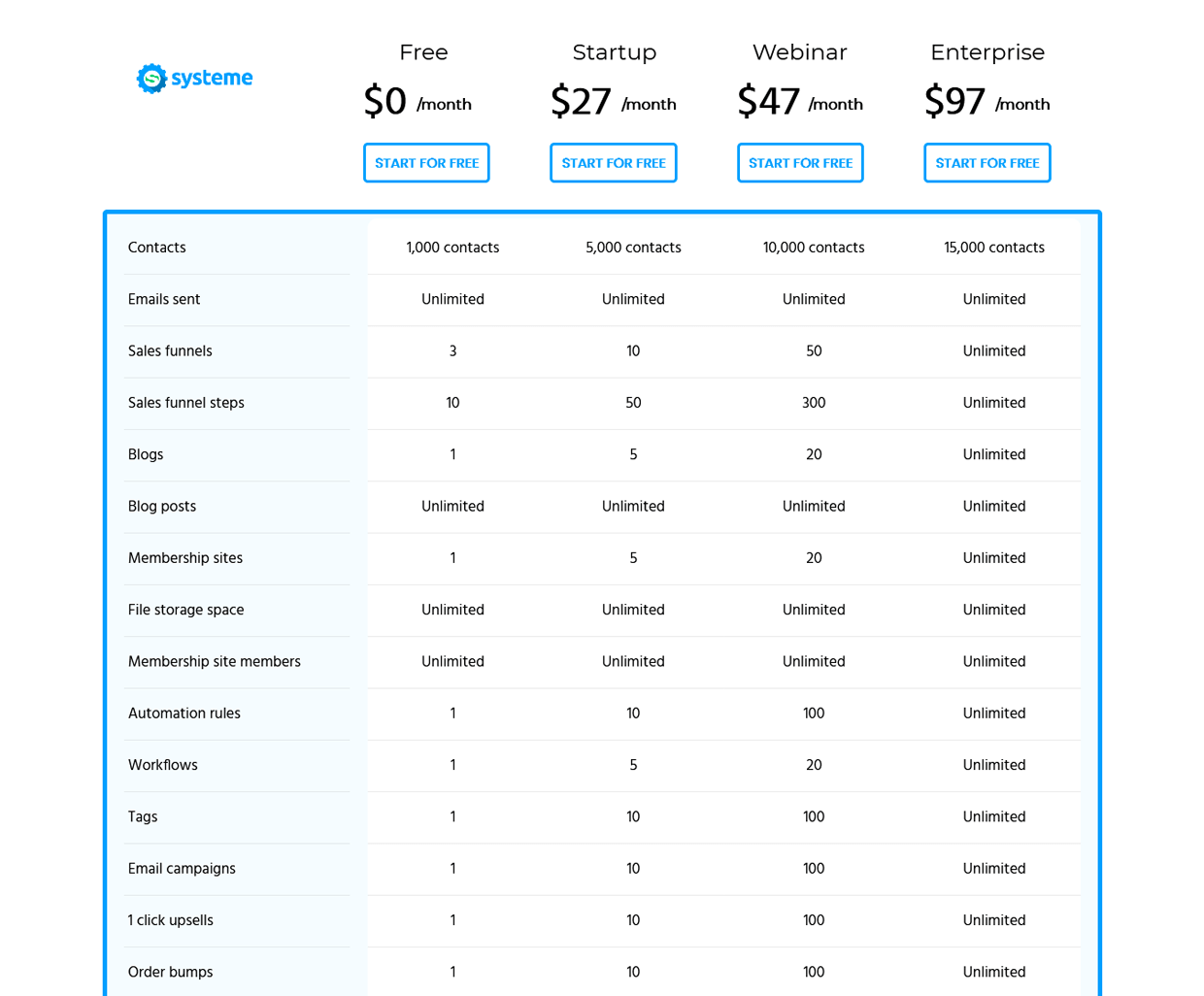Click the Webinar plan title
The image size is (1204, 996).
(x=799, y=52)
